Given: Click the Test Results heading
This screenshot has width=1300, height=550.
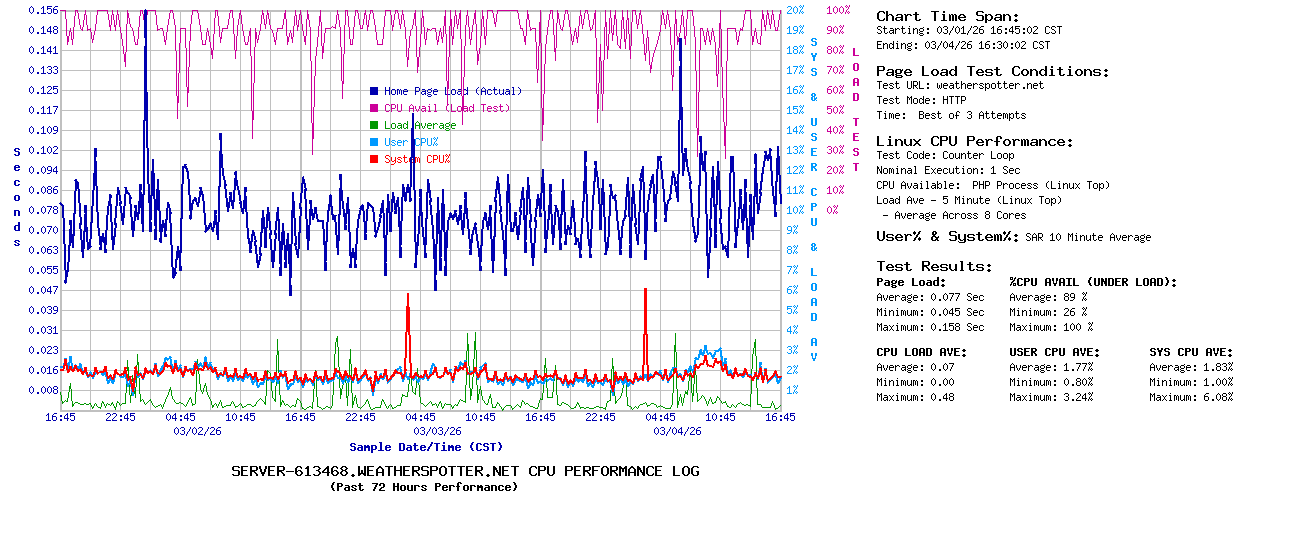Looking at the screenshot, I should pyautogui.click(x=934, y=266).
